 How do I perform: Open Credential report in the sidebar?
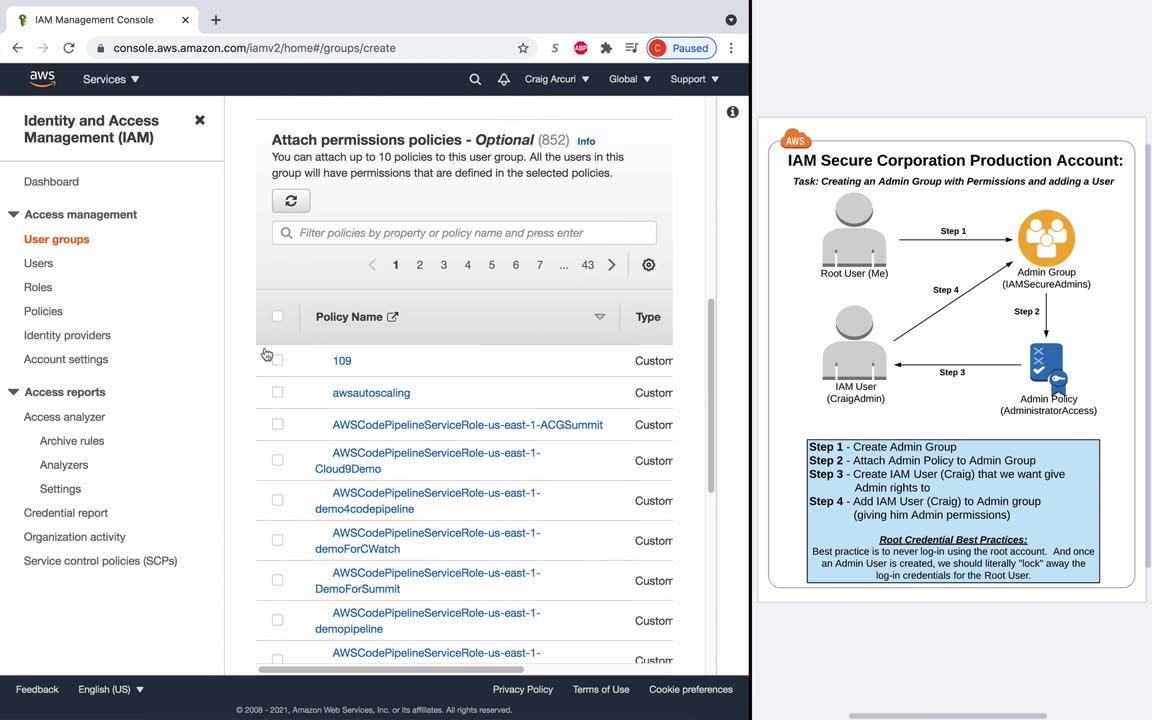click(65, 513)
